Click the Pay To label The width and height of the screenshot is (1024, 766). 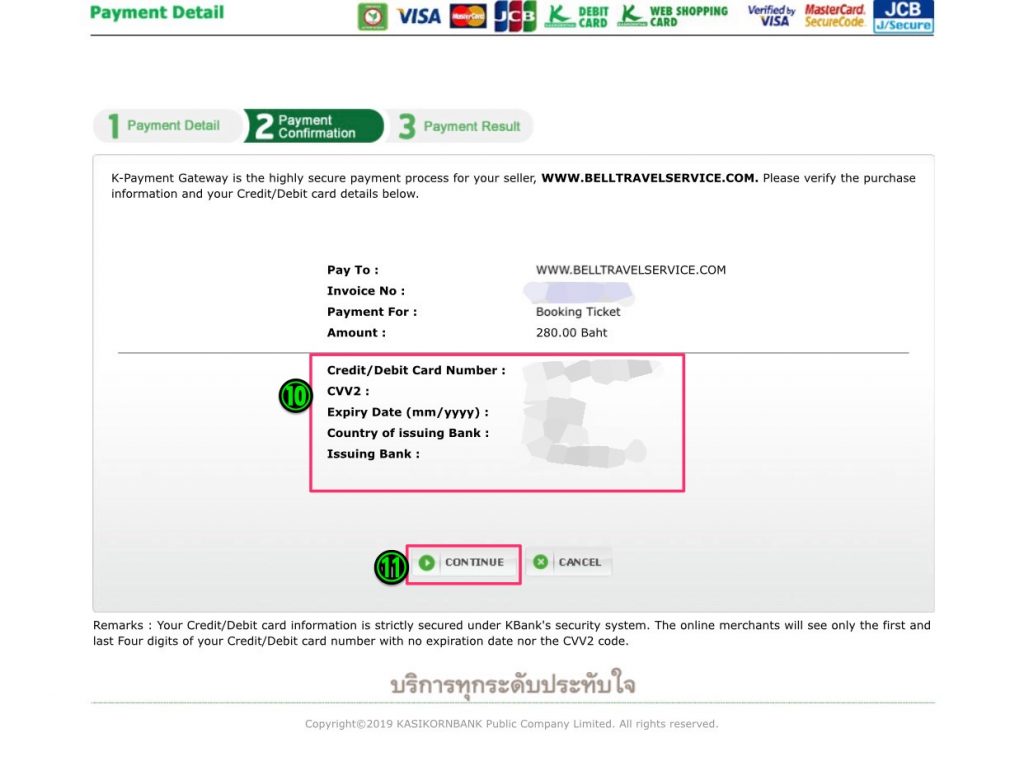353,270
